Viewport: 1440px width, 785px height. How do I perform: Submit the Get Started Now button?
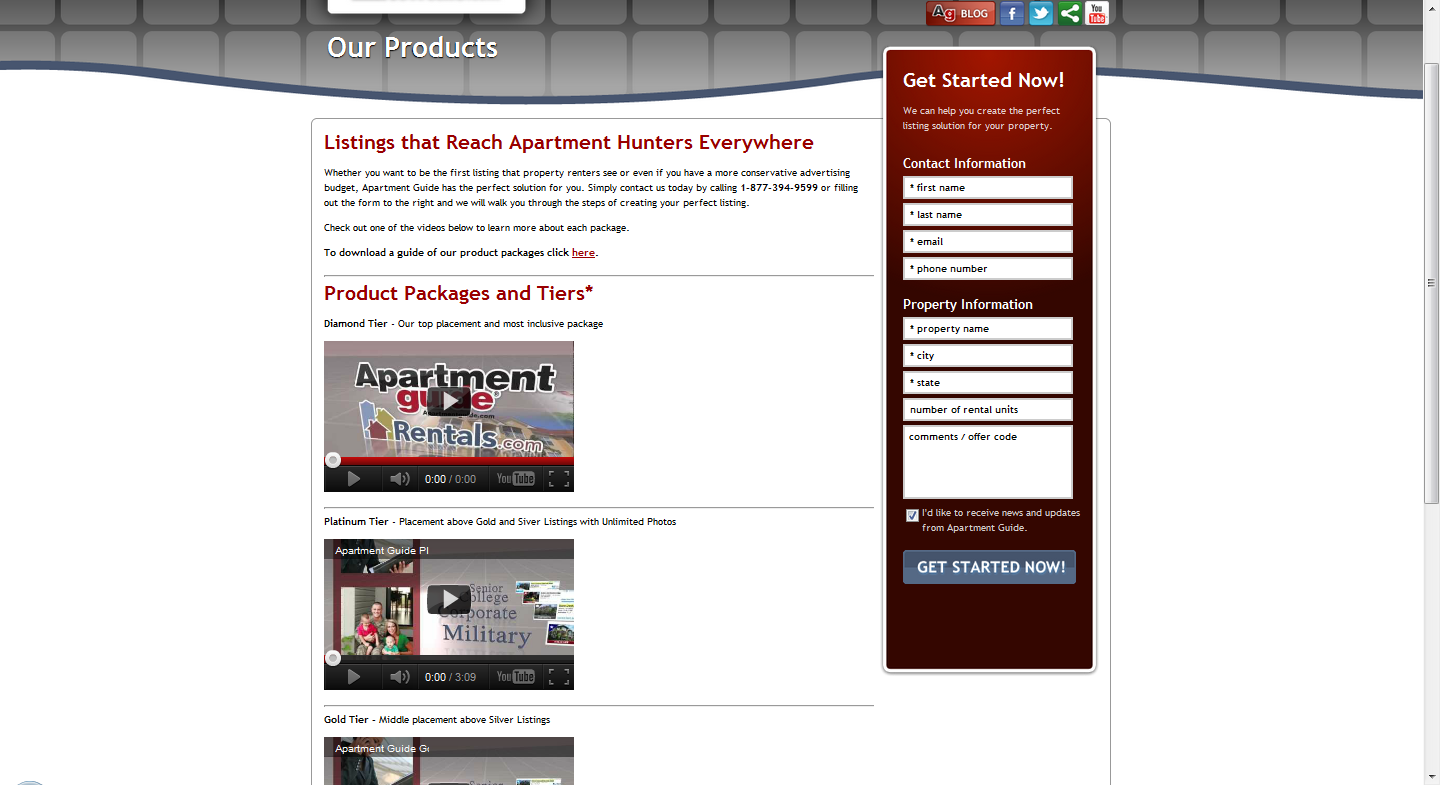pos(989,567)
